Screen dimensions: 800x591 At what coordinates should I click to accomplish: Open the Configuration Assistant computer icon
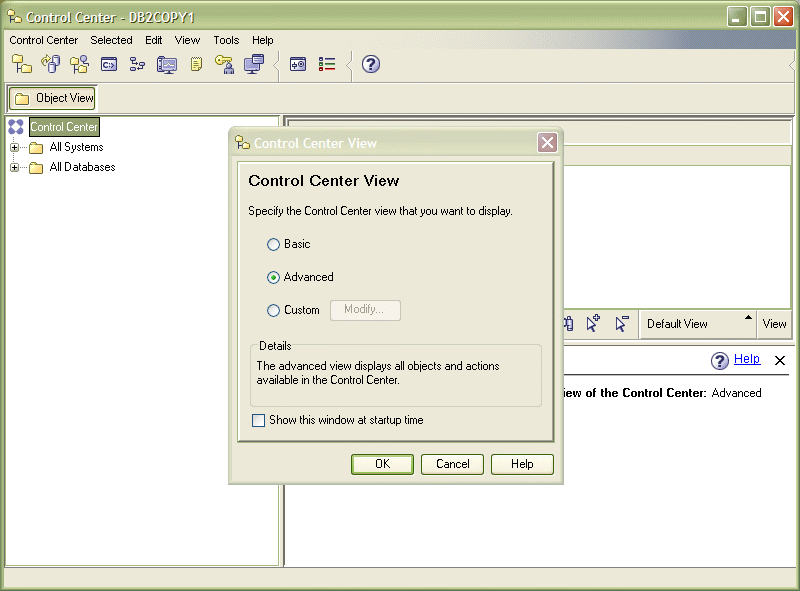(254, 64)
